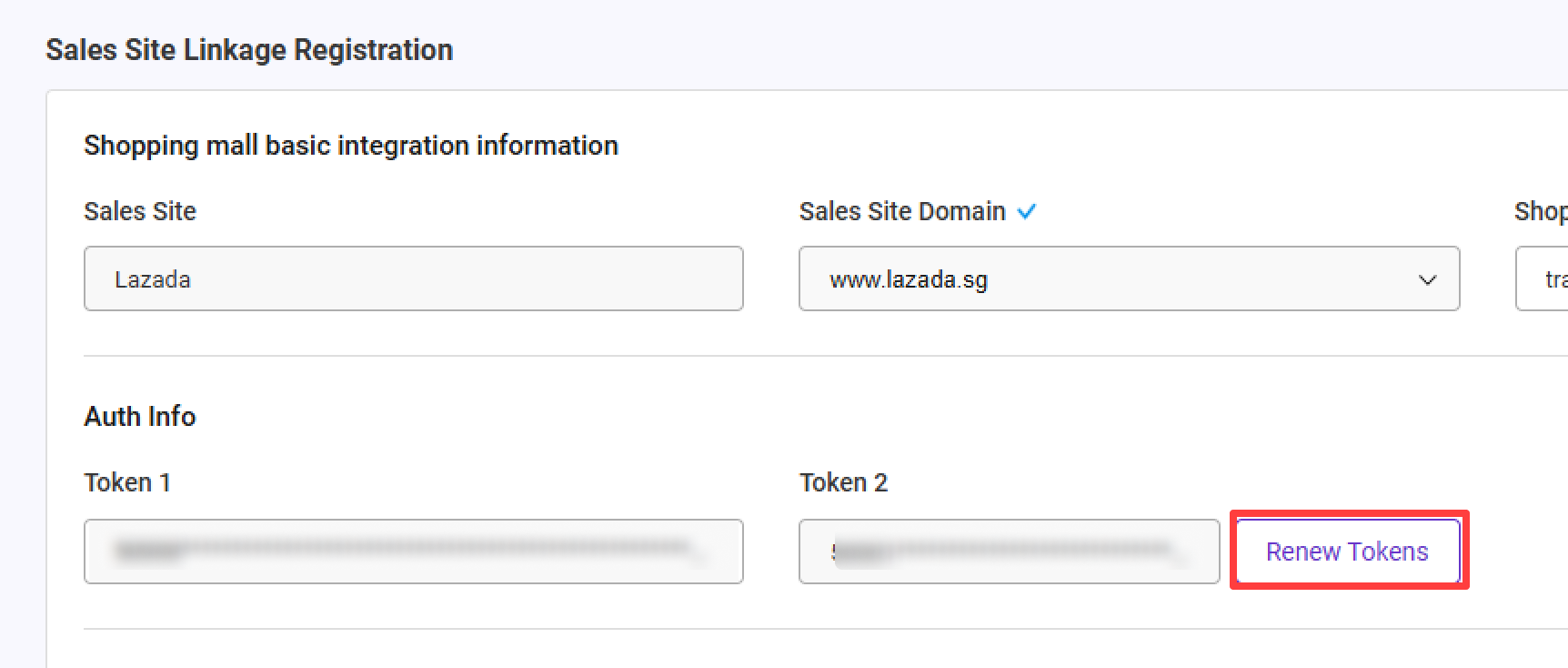Screen dimensions: 1568x668
Task: Click the Token 2 input field
Action: (1009, 552)
